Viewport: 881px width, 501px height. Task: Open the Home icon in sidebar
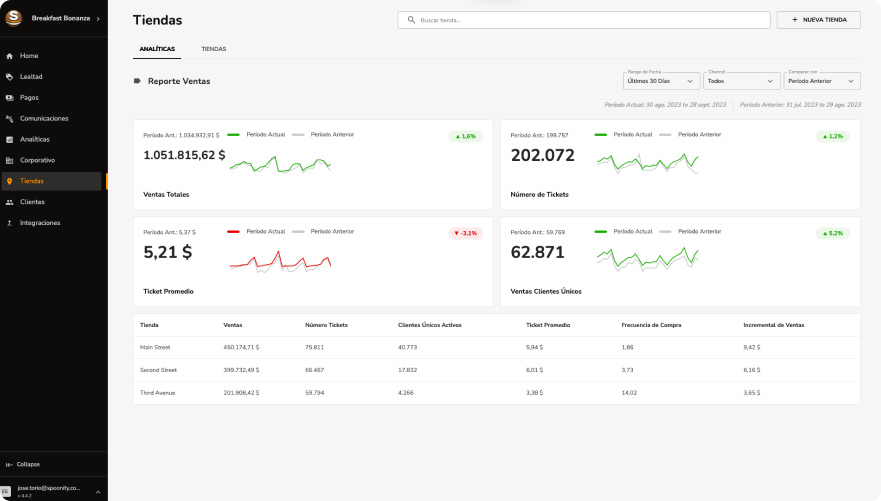tap(10, 56)
